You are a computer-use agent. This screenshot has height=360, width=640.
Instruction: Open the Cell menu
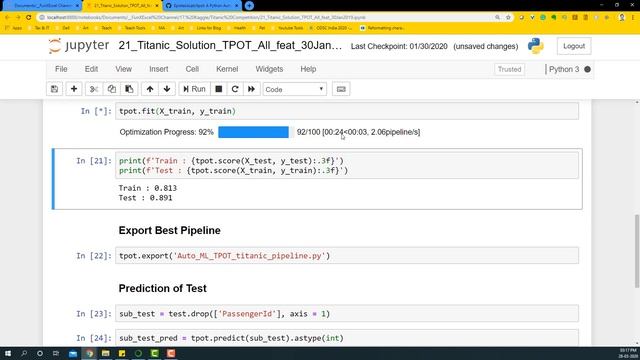pyautogui.click(x=192, y=69)
